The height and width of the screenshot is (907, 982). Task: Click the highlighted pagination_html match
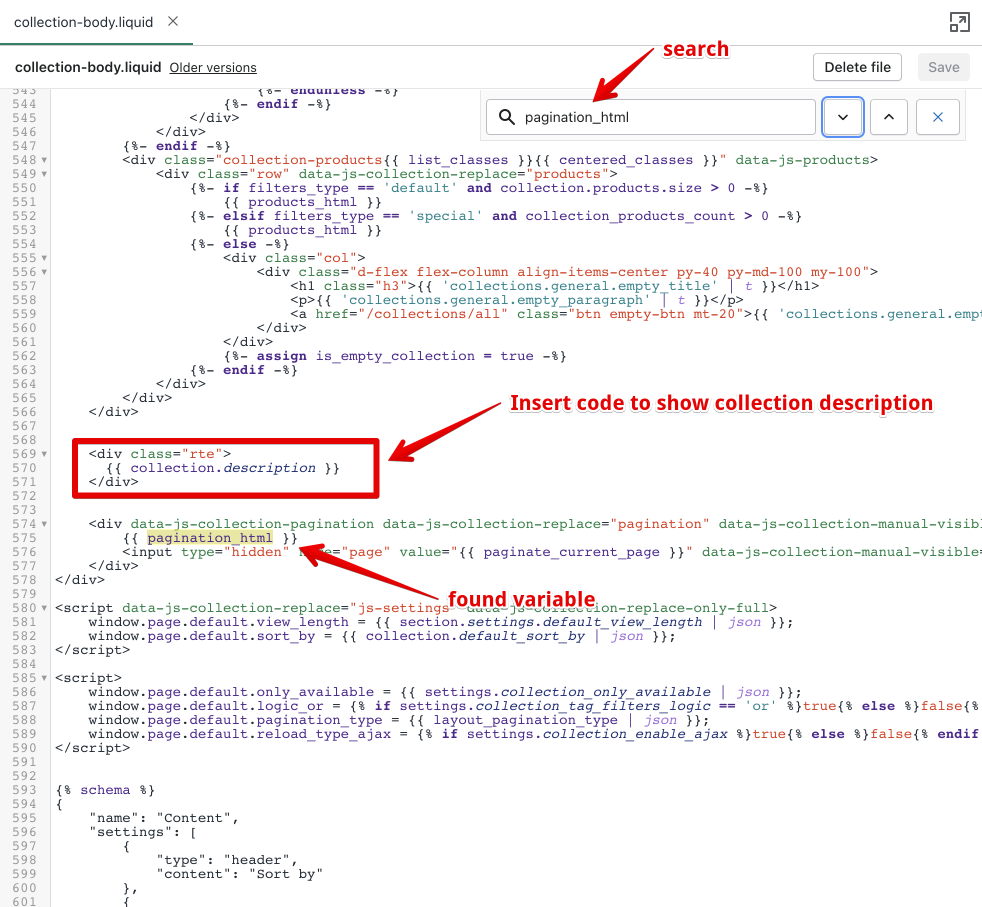(209, 537)
